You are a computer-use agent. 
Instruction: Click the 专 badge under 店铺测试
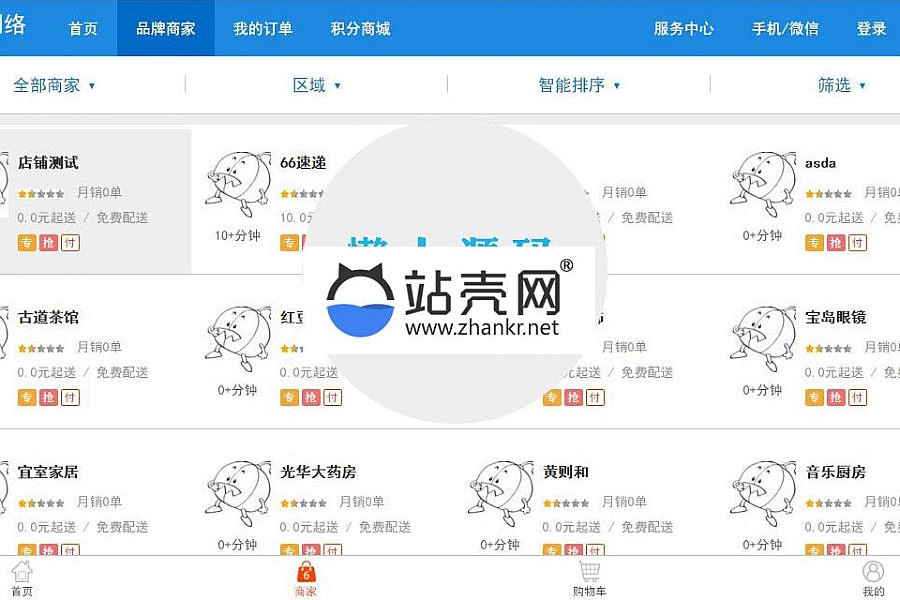(26, 242)
